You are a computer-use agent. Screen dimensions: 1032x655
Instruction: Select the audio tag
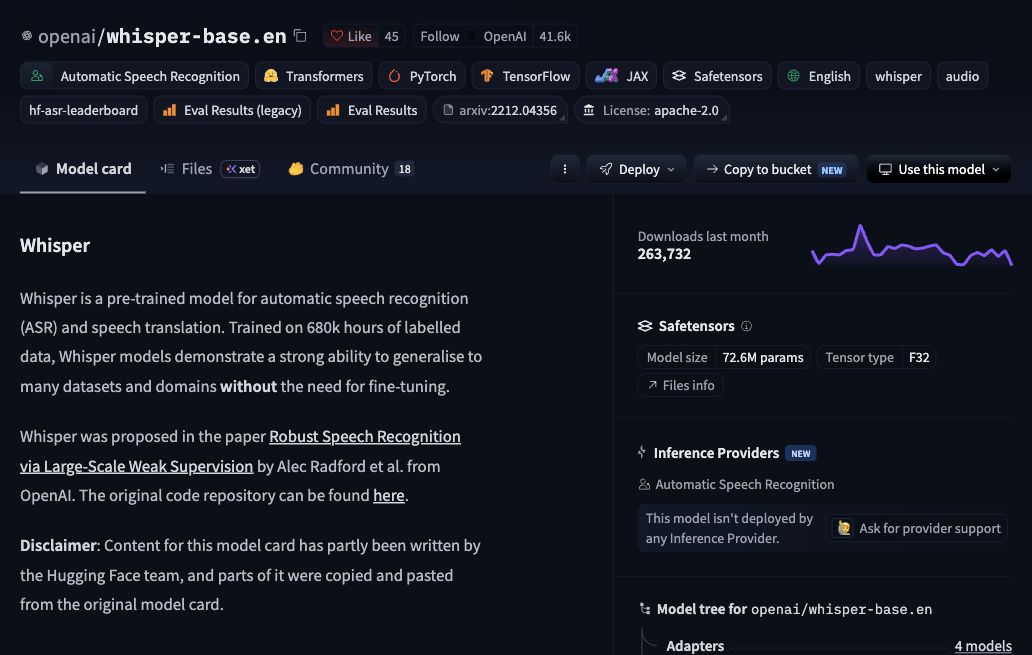coord(962,76)
